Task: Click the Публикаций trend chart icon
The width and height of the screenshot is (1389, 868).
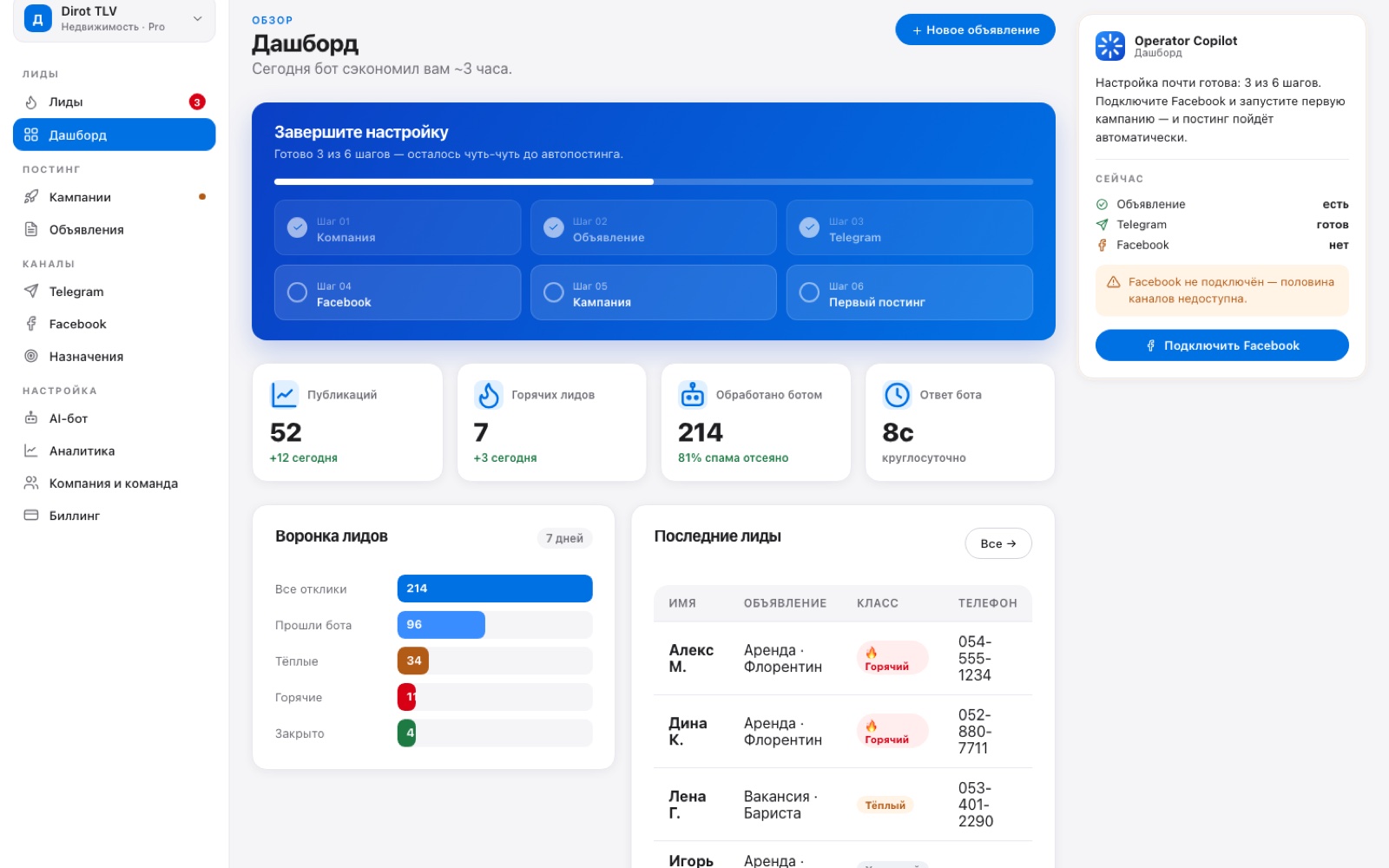Action: [284, 395]
